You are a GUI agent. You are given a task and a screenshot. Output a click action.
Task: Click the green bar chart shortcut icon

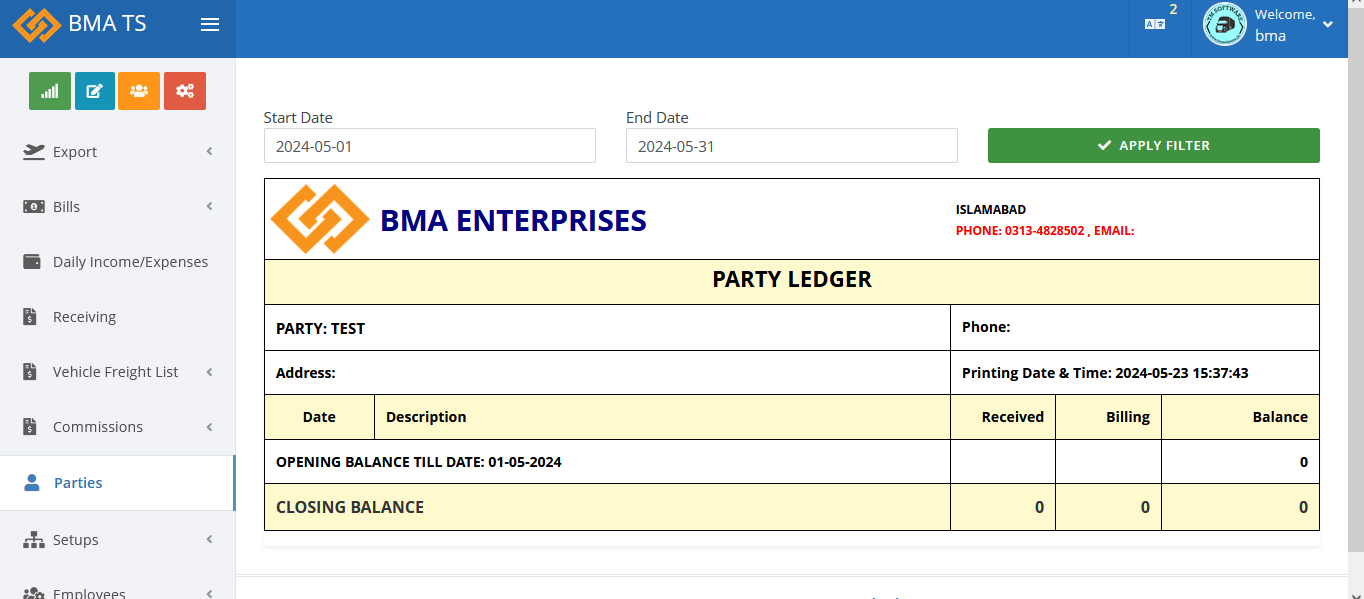pos(50,91)
